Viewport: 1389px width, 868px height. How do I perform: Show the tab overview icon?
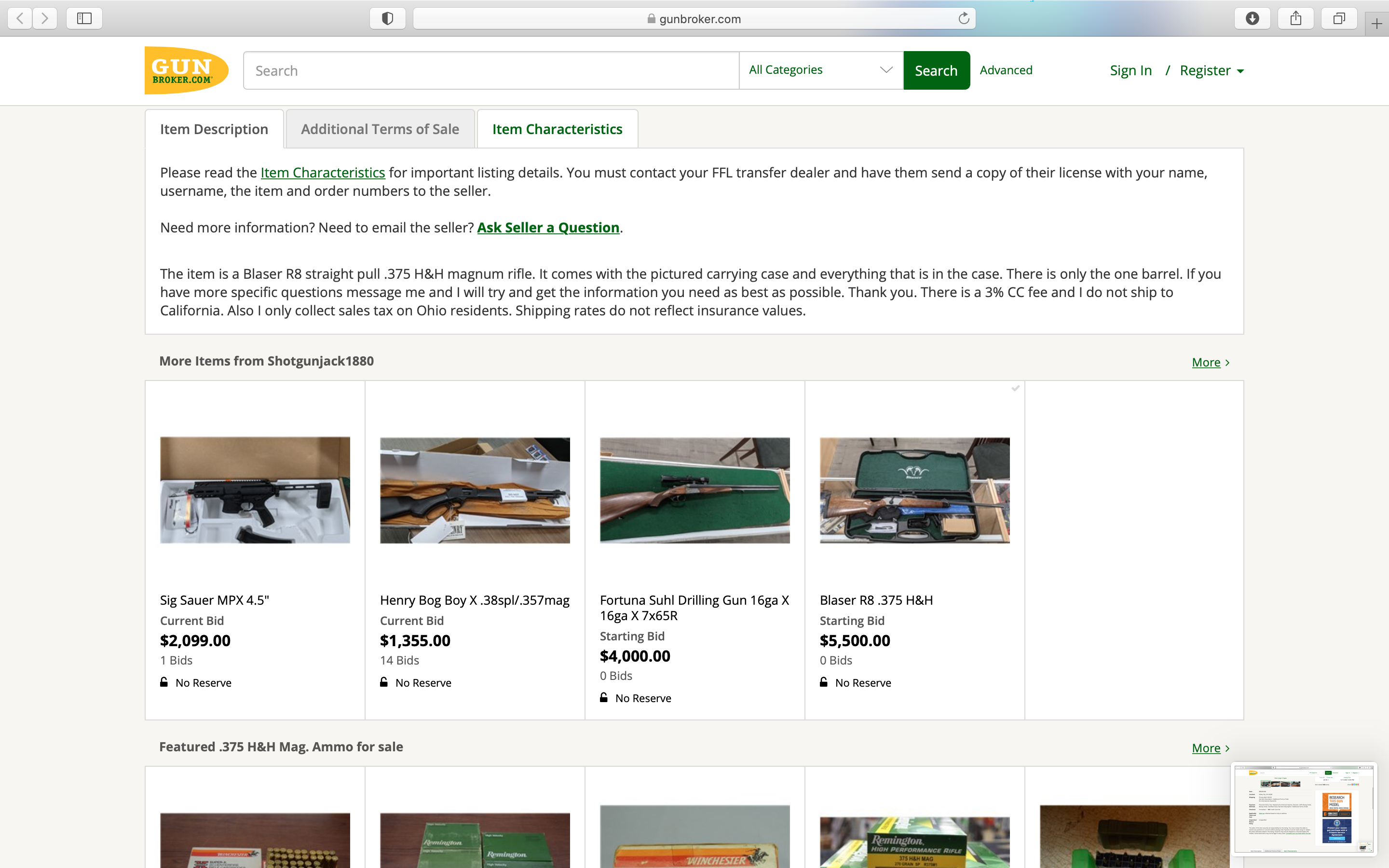tap(1338, 18)
